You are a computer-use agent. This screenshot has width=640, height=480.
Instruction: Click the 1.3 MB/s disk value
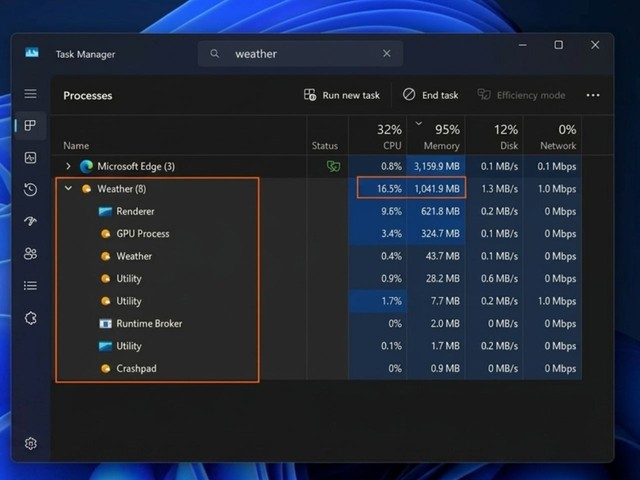click(x=499, y=189)
